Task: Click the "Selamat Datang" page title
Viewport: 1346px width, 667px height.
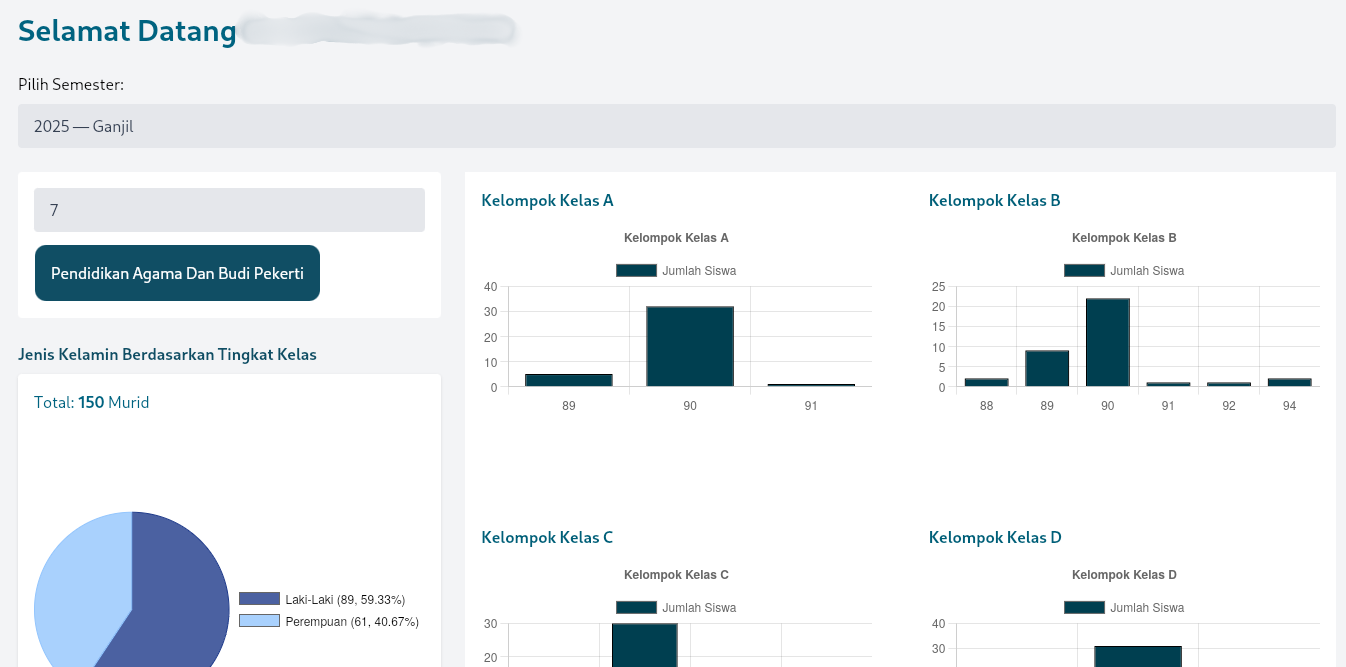Action: (127, 30)
